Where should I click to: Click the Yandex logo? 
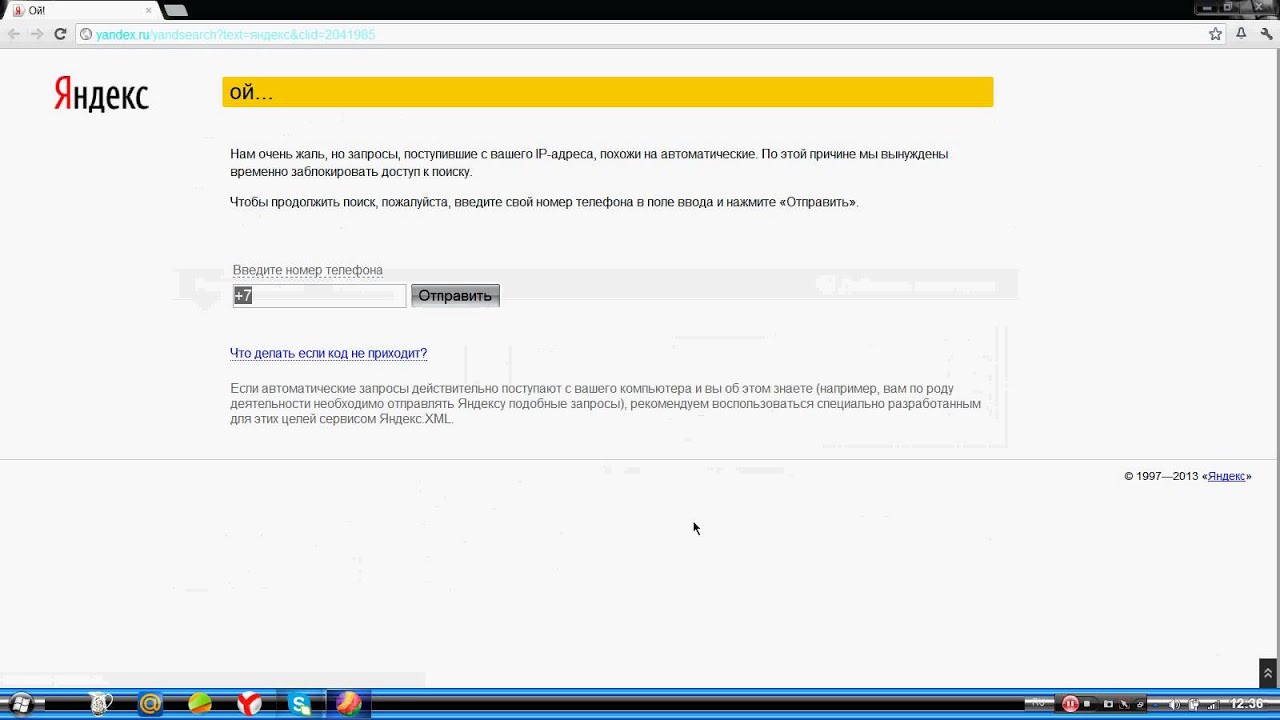pos(101,94)
